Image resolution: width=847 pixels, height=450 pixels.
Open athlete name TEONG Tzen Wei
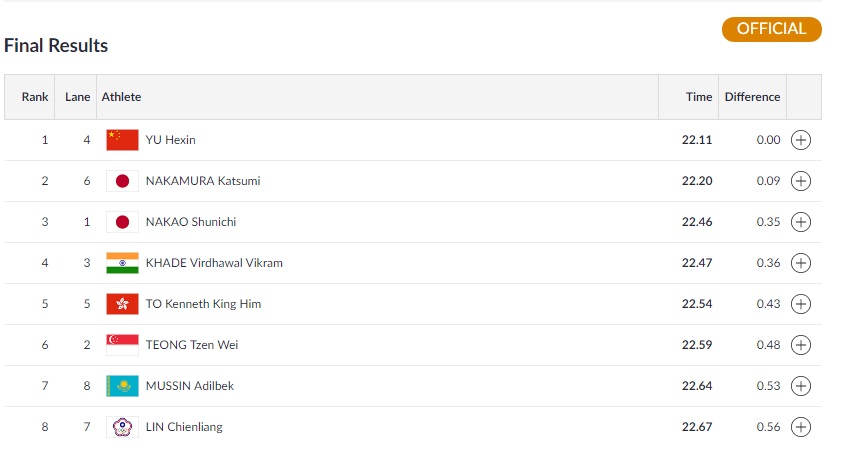click(192, 345)
